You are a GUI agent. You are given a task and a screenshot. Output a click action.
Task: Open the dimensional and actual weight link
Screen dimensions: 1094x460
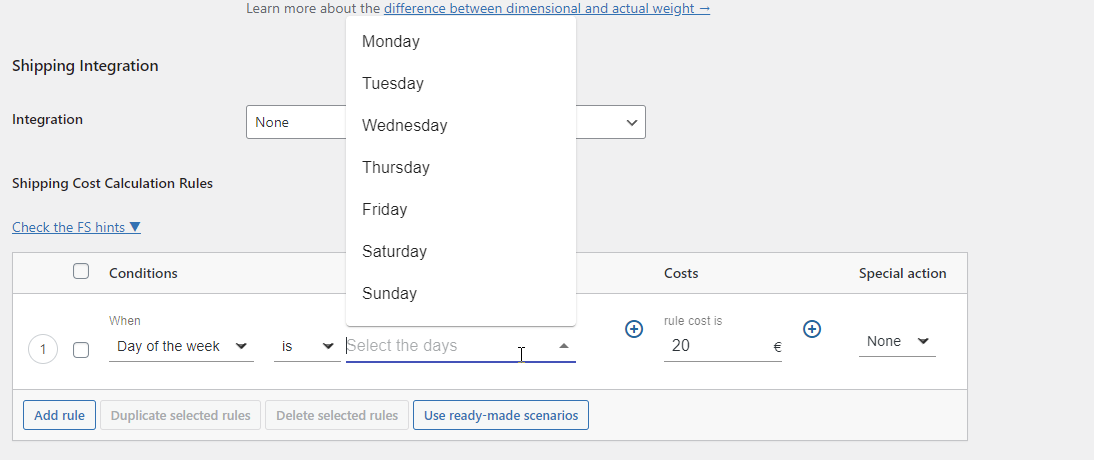[547, 8]
